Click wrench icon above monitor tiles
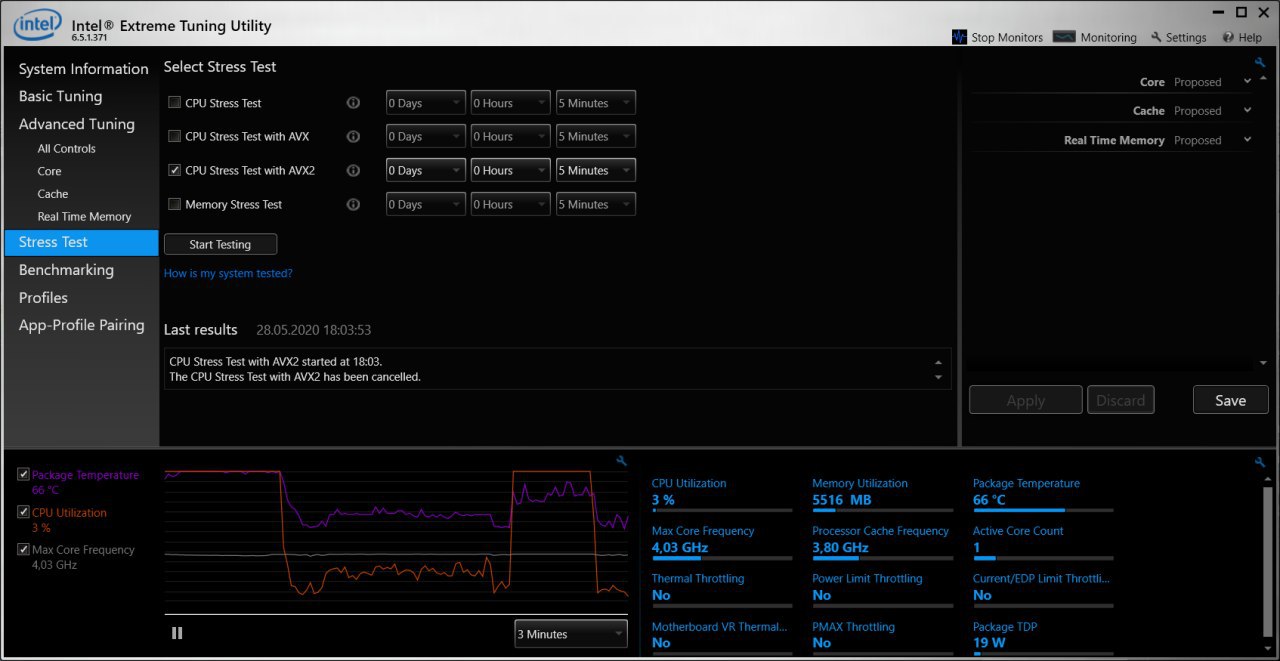This screenshot has height=661, width=1280. coord(1260,462)
